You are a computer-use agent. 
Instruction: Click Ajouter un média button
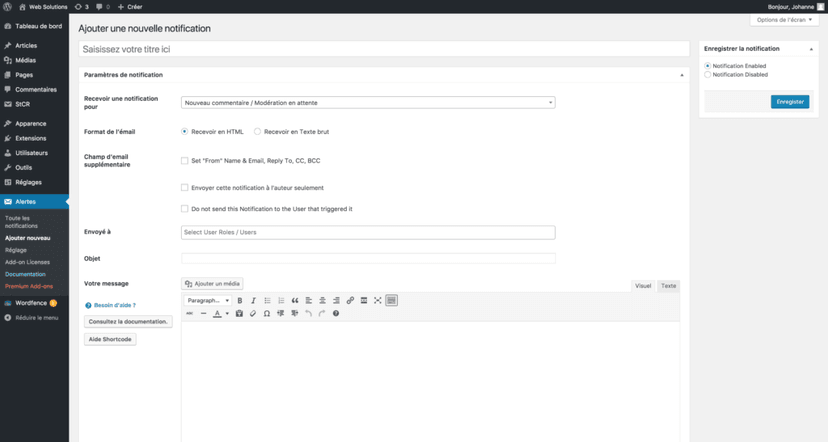coord(212,284)
